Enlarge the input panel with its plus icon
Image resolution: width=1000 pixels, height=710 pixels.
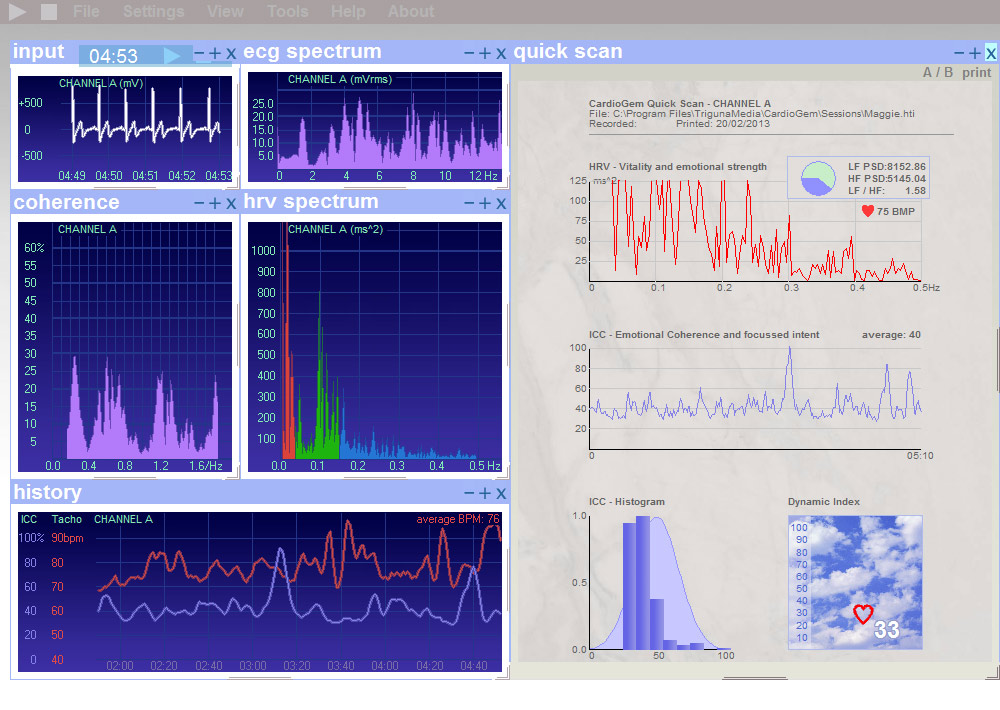pyautogui.click(x=215, y=54)
